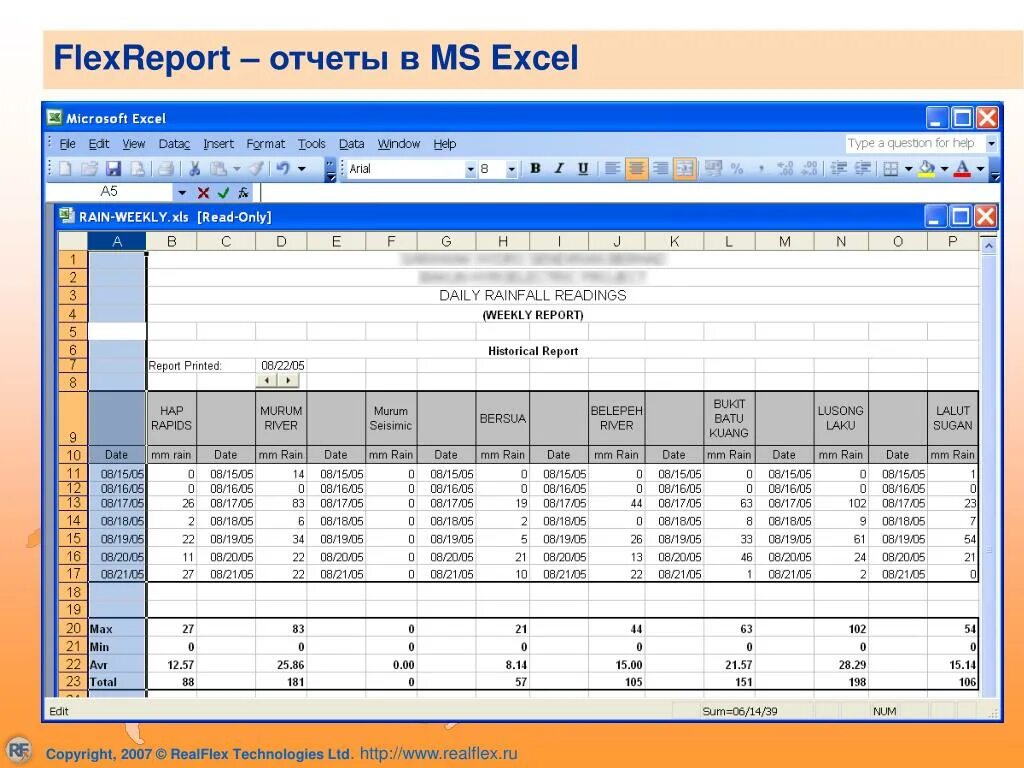
Task: Expand the Name Box dropdown arrow
Action: (x=182, y=192)
